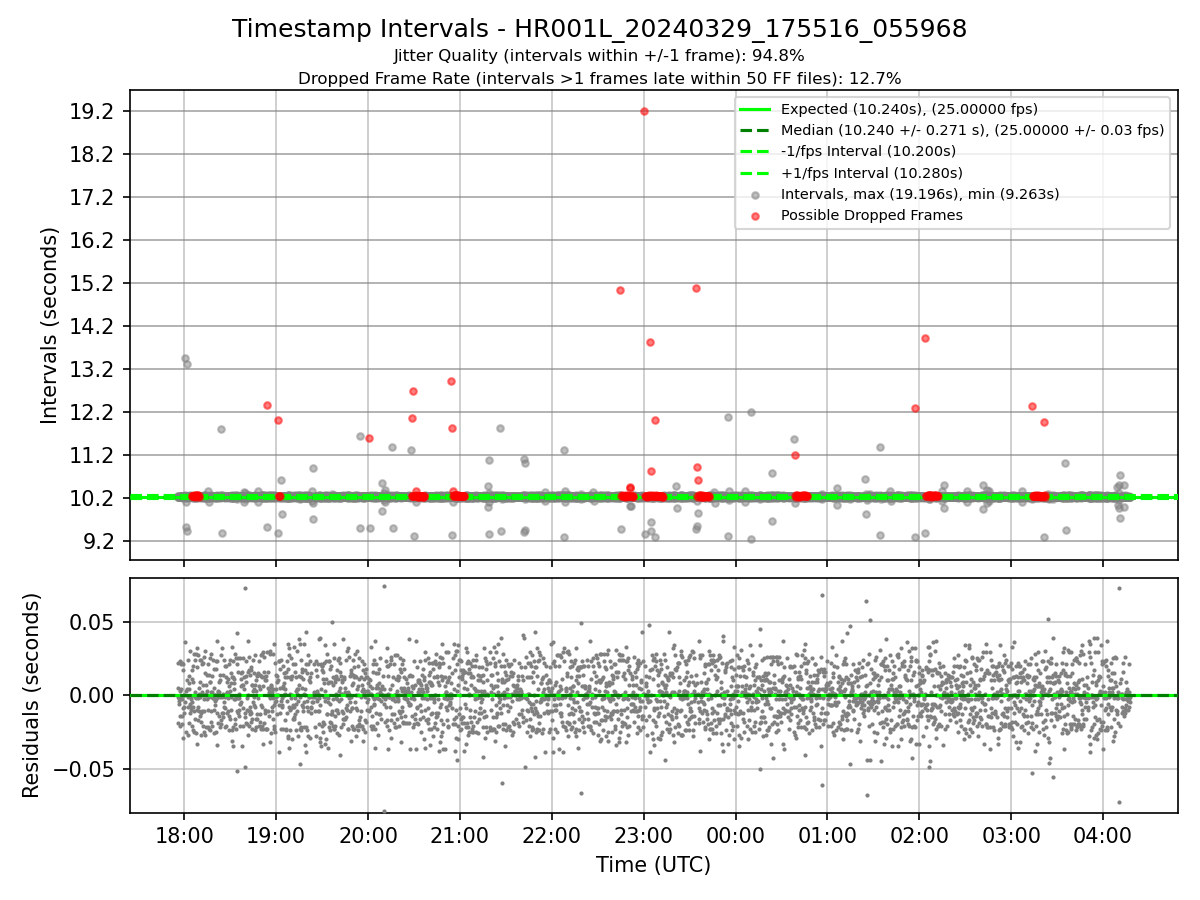1200x900 pixels.
Task: Click the y-axis tick label '9.2'
Action: click(x=98, y=541)
